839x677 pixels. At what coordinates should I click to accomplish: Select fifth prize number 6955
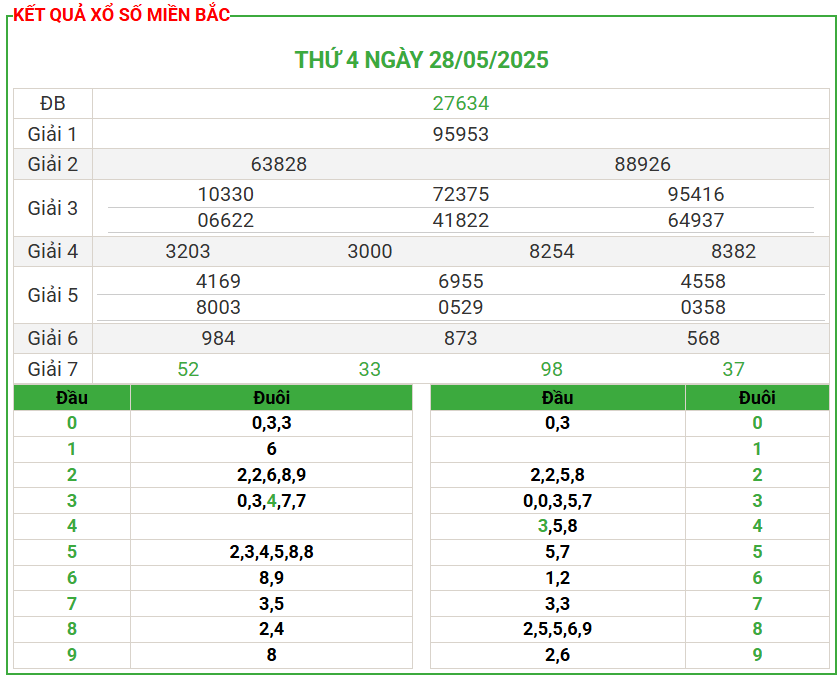click(x=461, y=281)
